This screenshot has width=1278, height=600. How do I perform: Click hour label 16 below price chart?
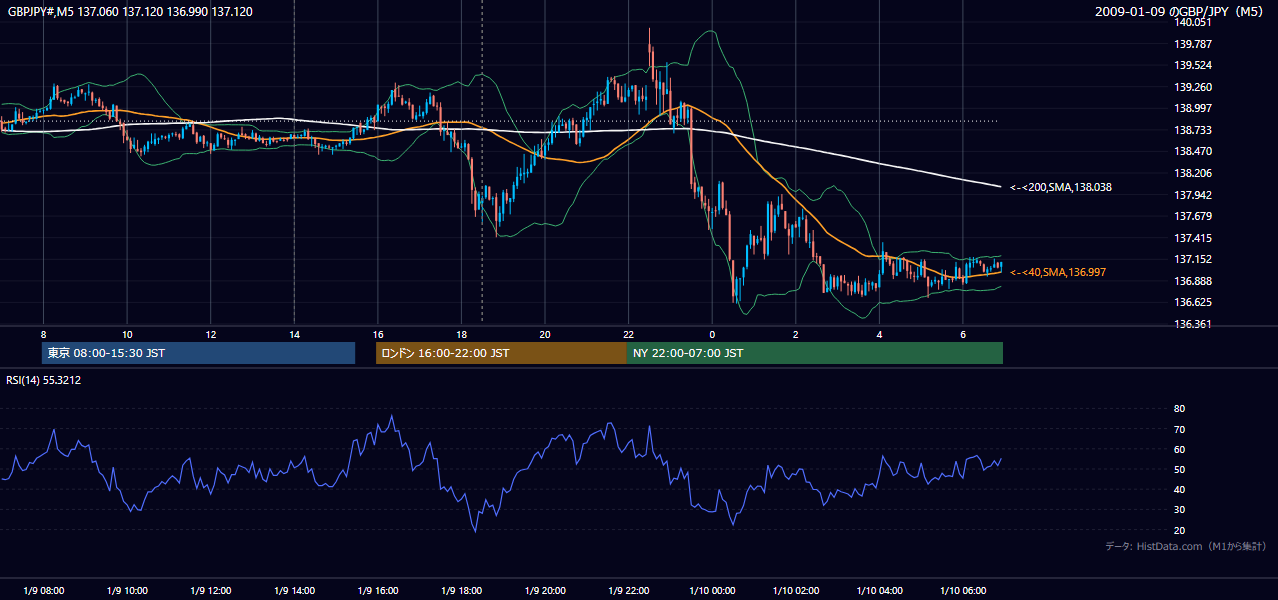tap(377, 334)
